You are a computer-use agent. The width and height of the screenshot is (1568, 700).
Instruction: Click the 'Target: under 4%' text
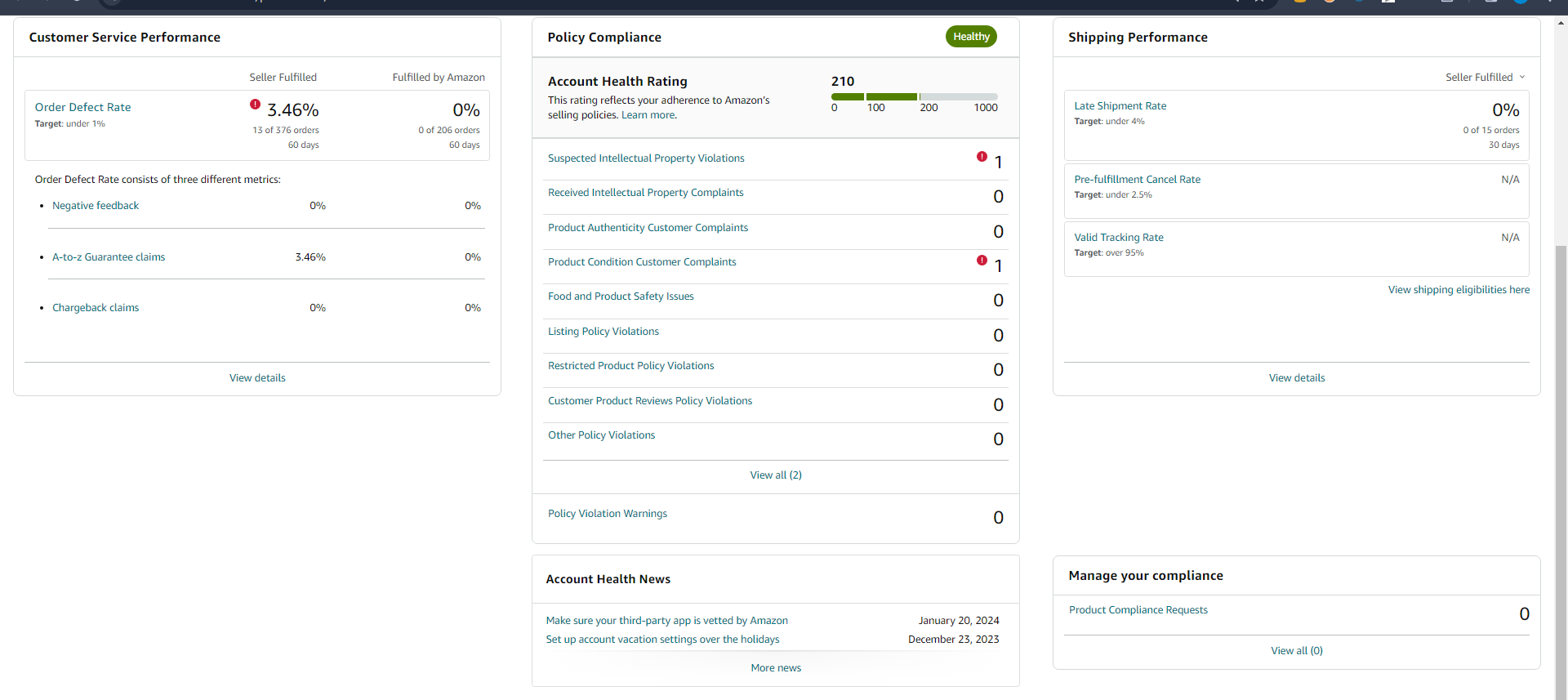pos(1109,122)
